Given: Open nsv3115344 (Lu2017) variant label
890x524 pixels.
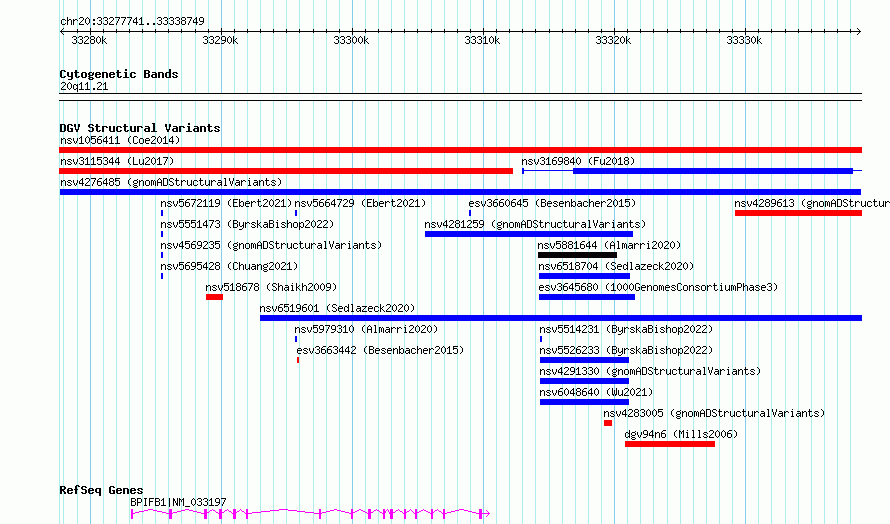Looking at the screenshot, I should click(x=117, y=161).
